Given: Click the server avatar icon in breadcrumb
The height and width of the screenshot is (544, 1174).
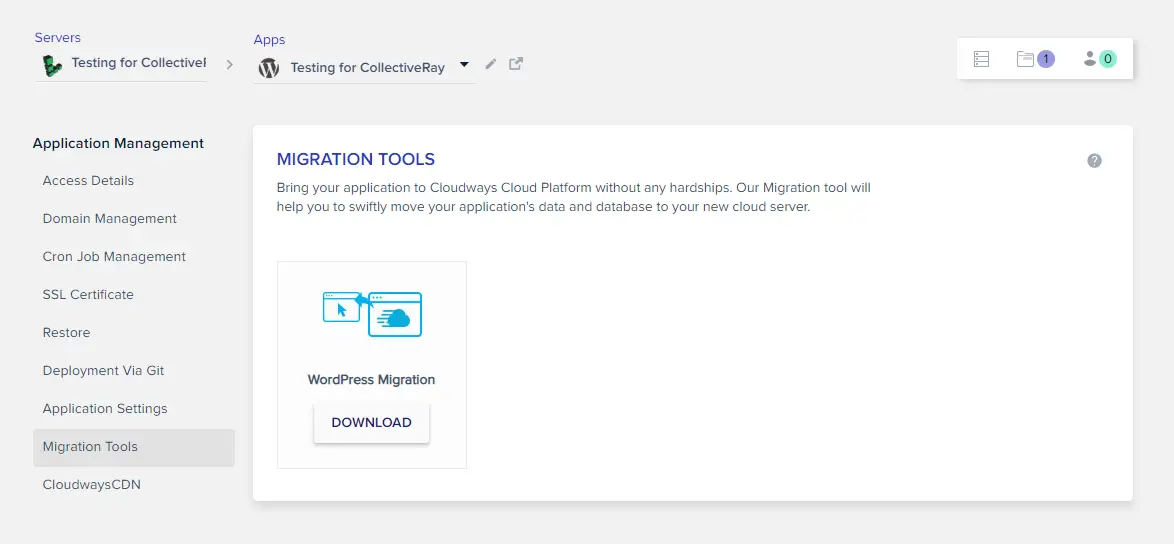Looking at the screenshot, I should [x=52, y=65].
